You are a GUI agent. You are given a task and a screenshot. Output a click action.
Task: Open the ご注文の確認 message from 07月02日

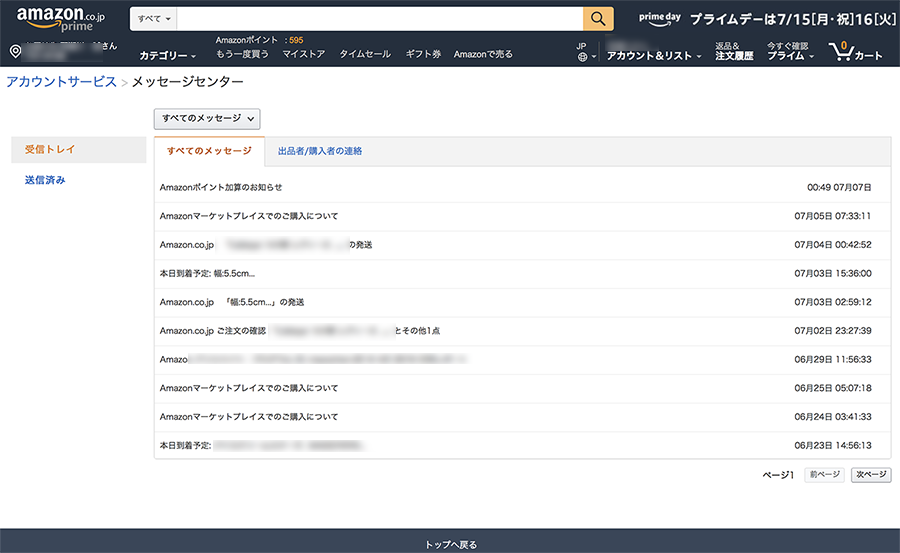click(522, 331)
